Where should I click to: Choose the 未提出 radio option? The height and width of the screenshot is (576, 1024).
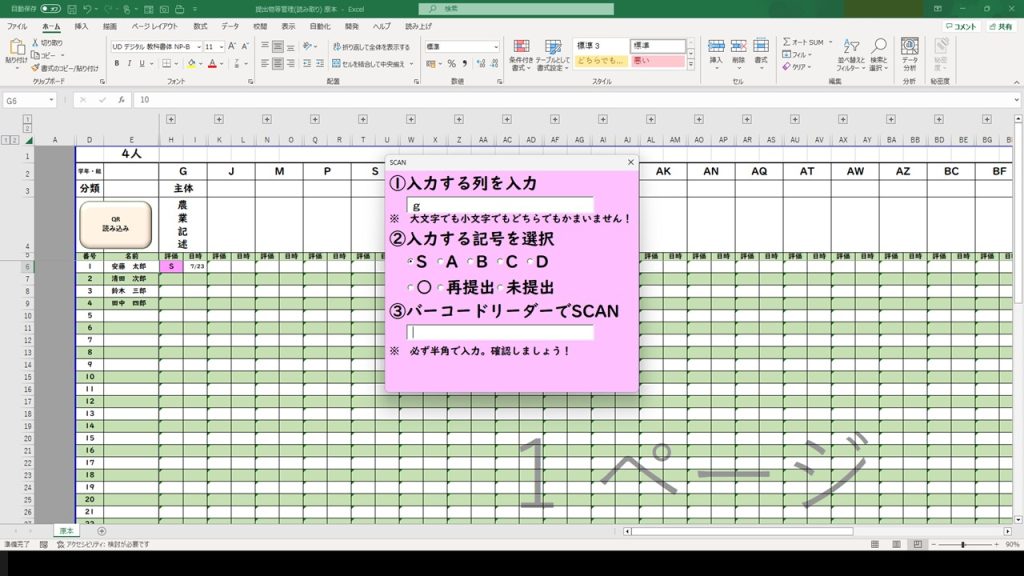499,288
